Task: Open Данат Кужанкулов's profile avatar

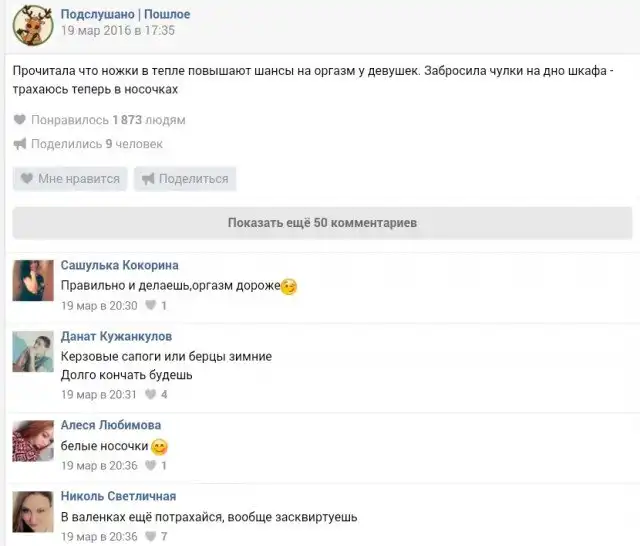Action: pos(33,352)
